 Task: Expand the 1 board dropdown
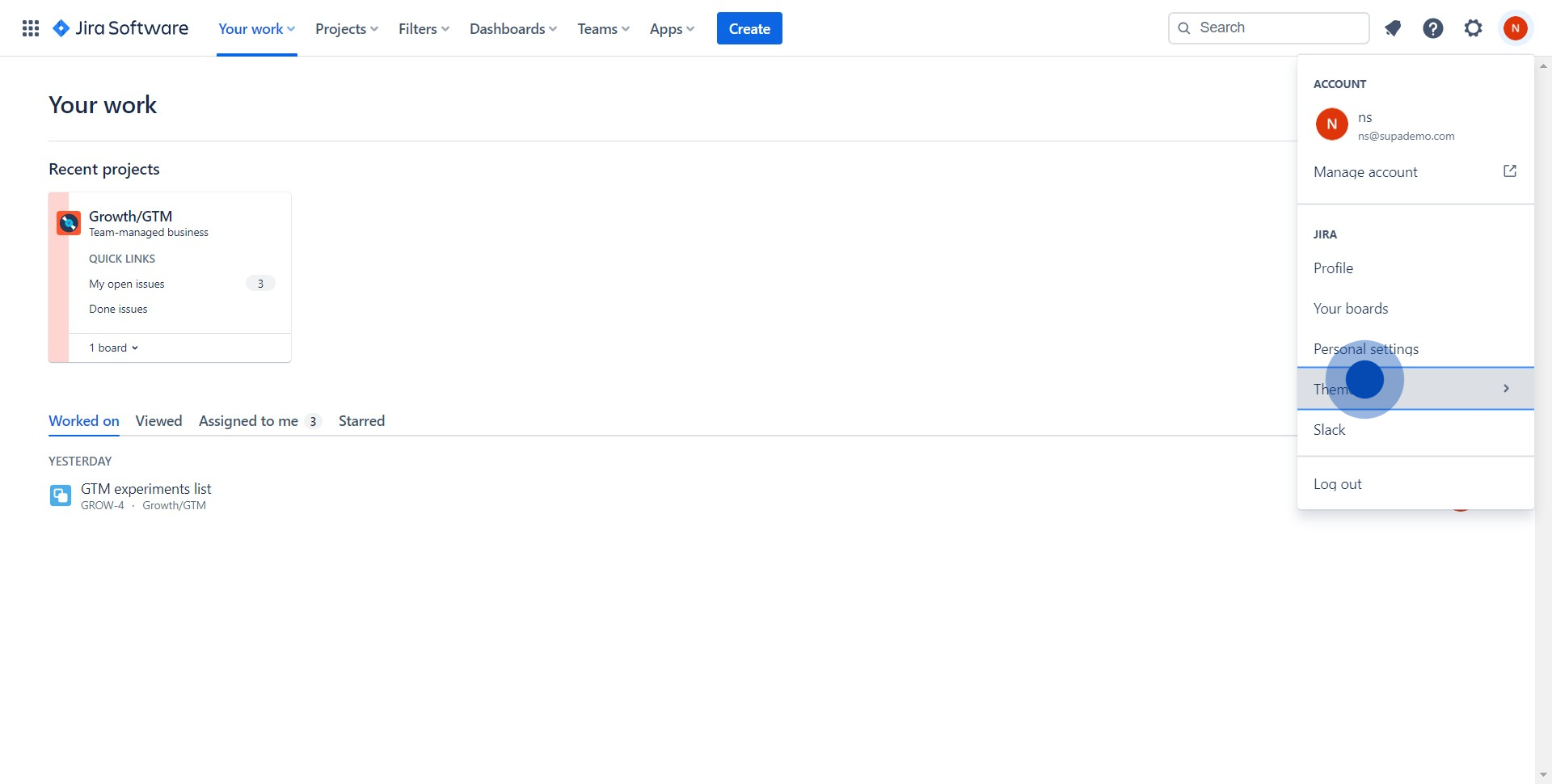click(x=114, y=348)
